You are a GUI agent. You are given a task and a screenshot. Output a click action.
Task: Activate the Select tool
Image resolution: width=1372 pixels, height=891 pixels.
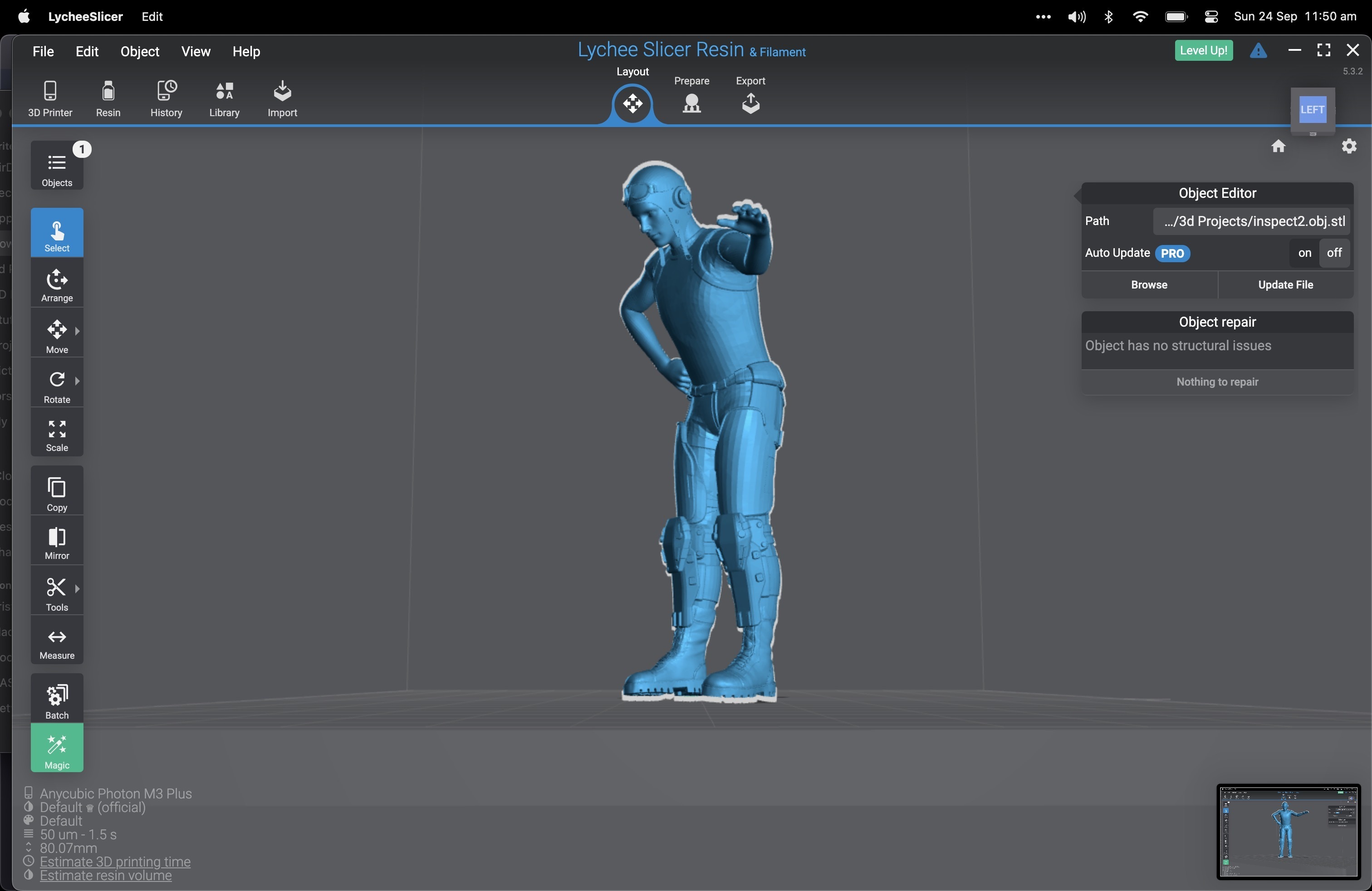click(x=57, y=233)
